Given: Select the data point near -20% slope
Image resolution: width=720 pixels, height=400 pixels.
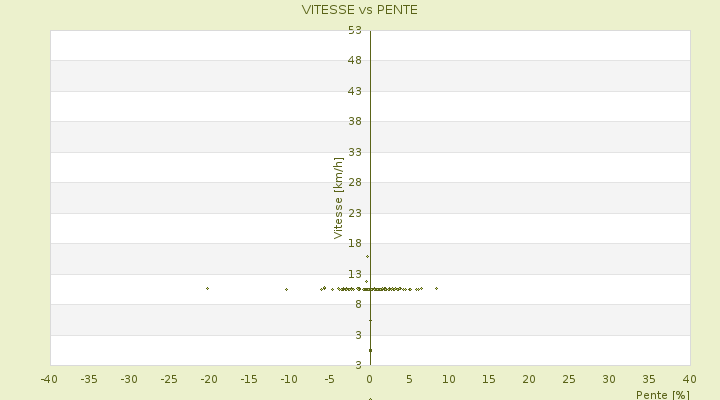Looking at the screenshot, I should (x=207, y=288).
